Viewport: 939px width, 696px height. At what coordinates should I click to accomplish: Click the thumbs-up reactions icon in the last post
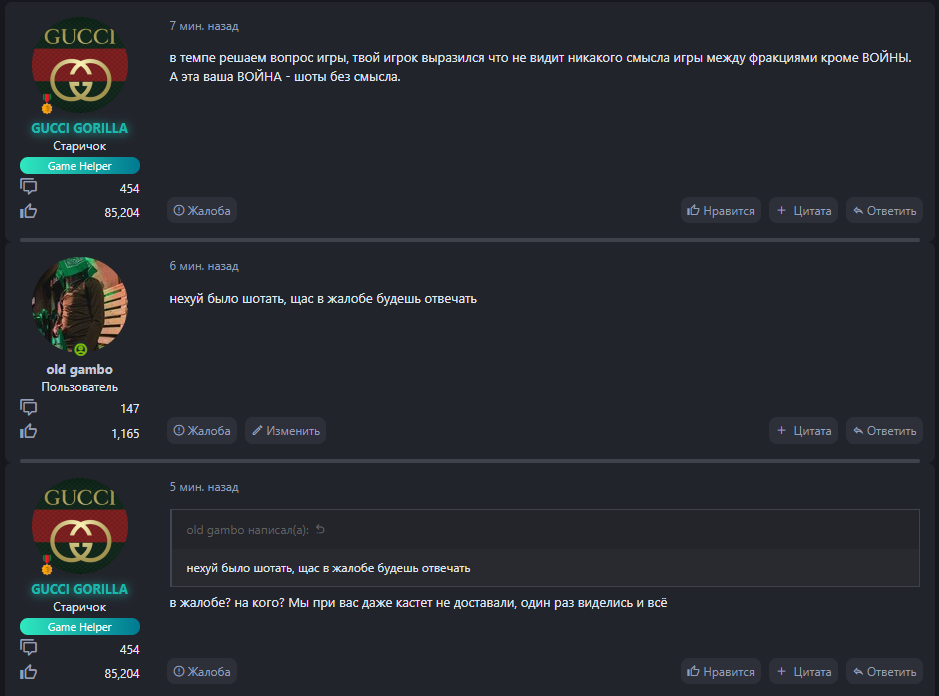[x=29, y=672]
